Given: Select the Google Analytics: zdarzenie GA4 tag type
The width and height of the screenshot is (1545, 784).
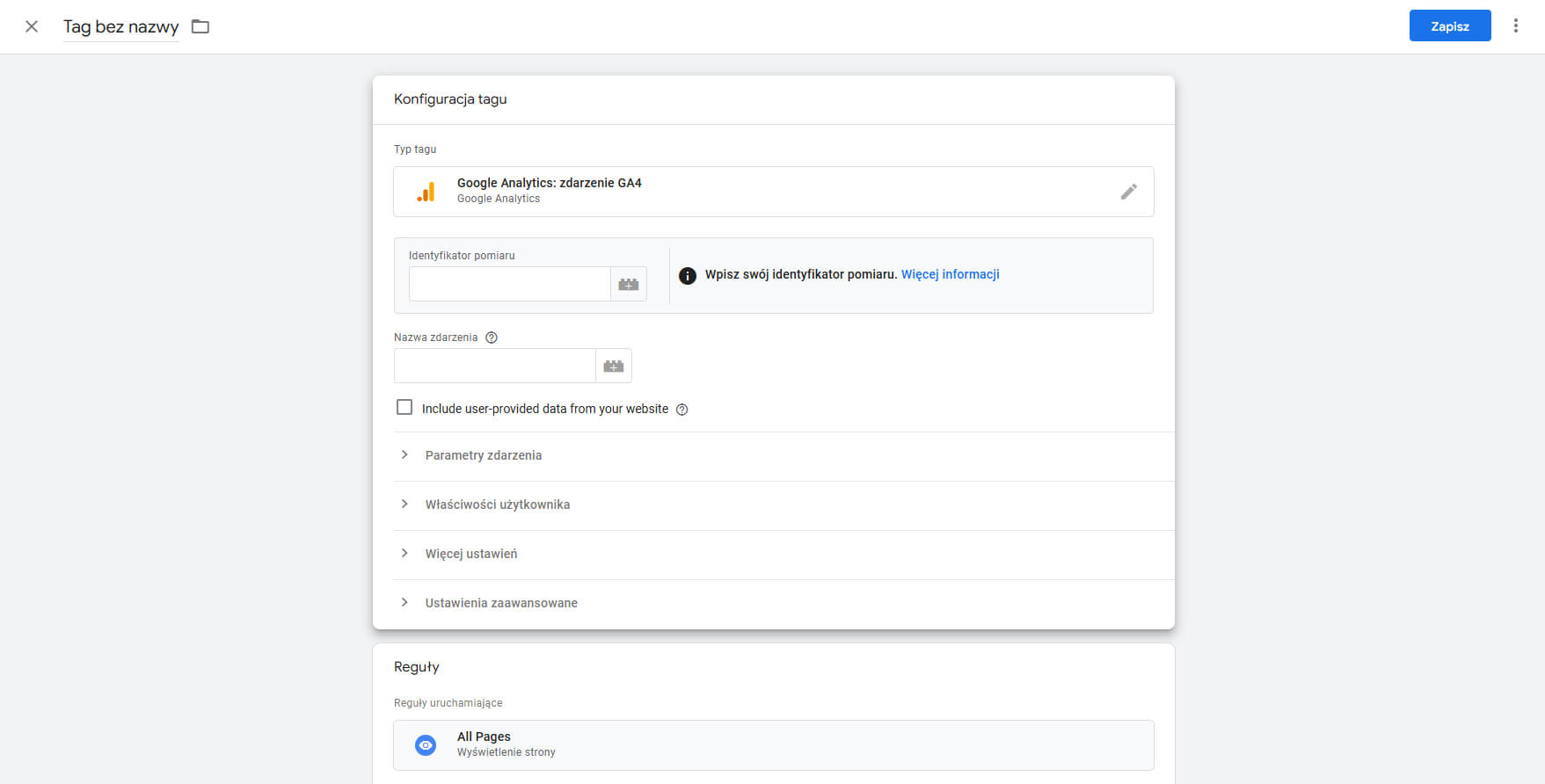Looking at the screenshot, I should tap(774, 192).
